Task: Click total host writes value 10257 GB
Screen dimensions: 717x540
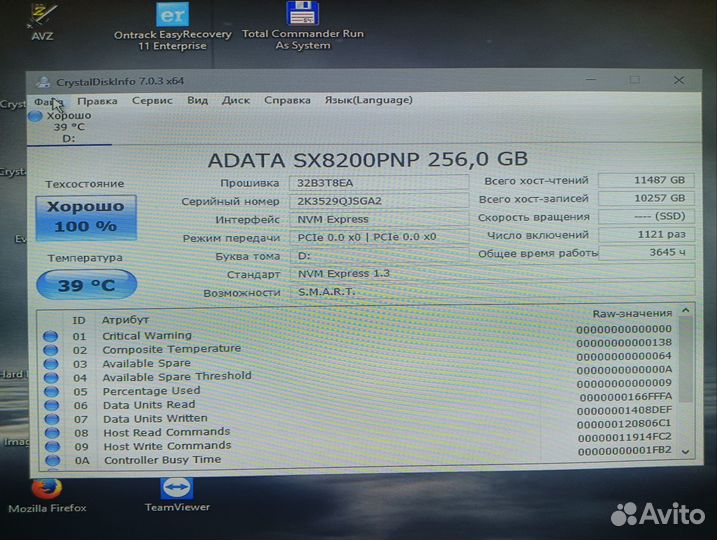Action: [x=646, y=198]
